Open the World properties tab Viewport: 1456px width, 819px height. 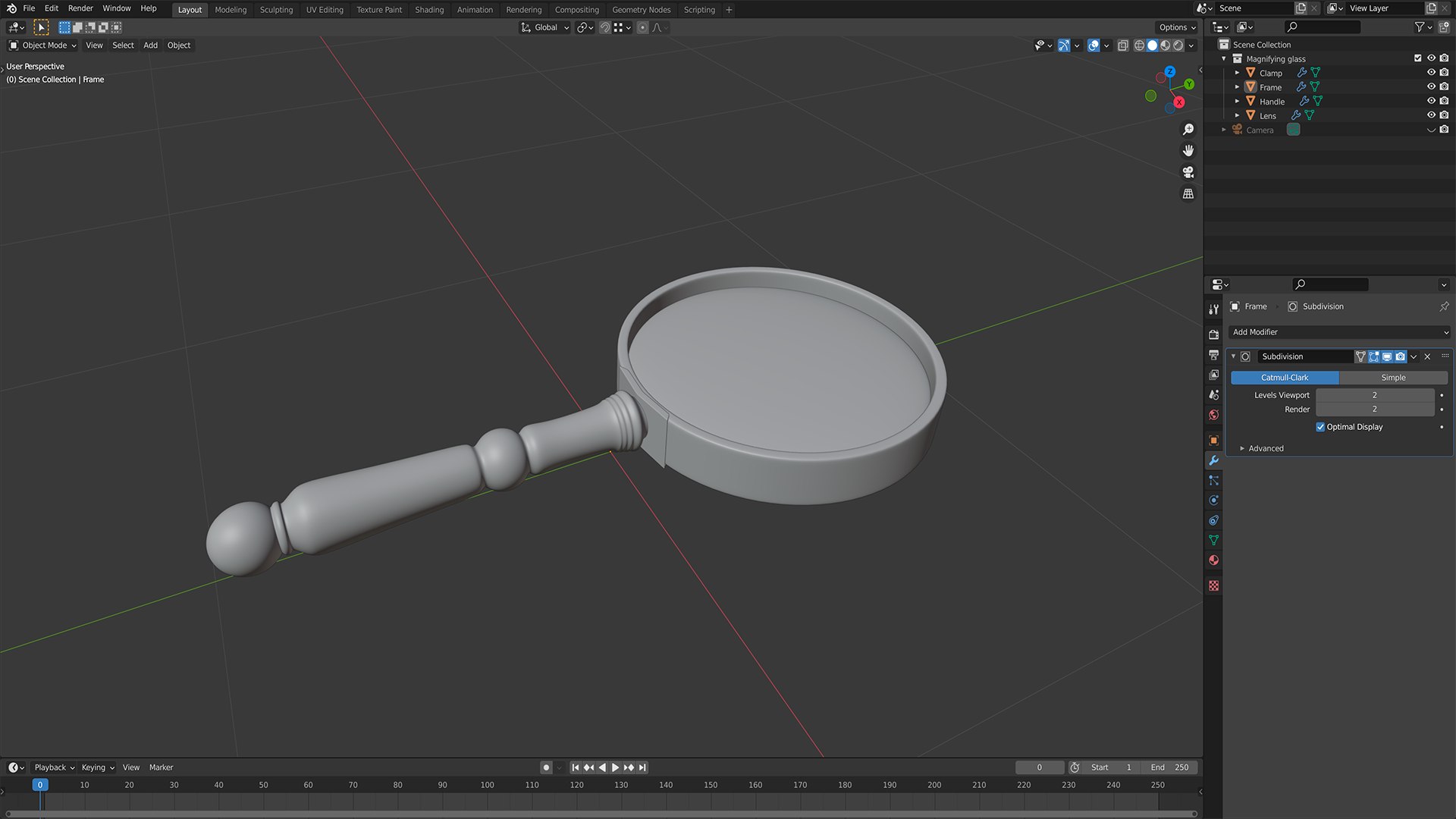[1213, 415]
